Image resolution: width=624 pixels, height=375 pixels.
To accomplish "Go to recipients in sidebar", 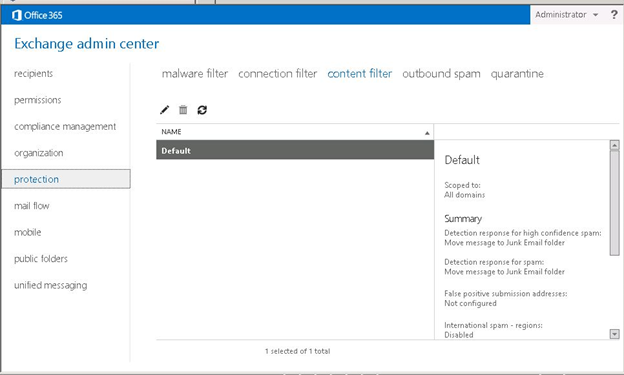I will pos(33,73).
